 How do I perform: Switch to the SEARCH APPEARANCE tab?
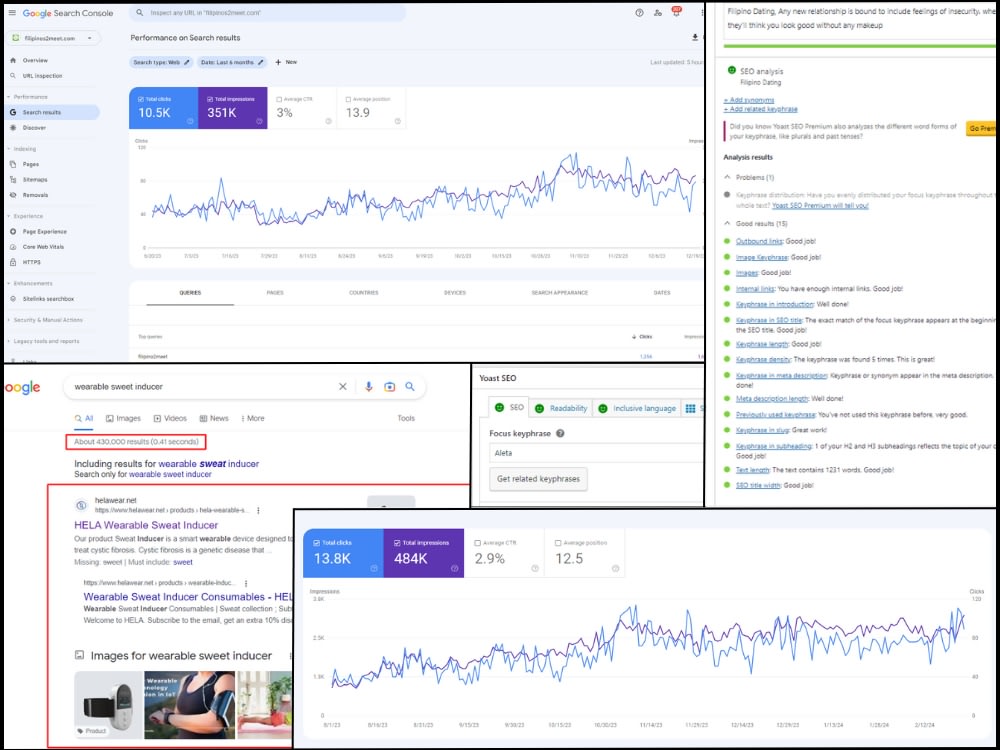560,293
